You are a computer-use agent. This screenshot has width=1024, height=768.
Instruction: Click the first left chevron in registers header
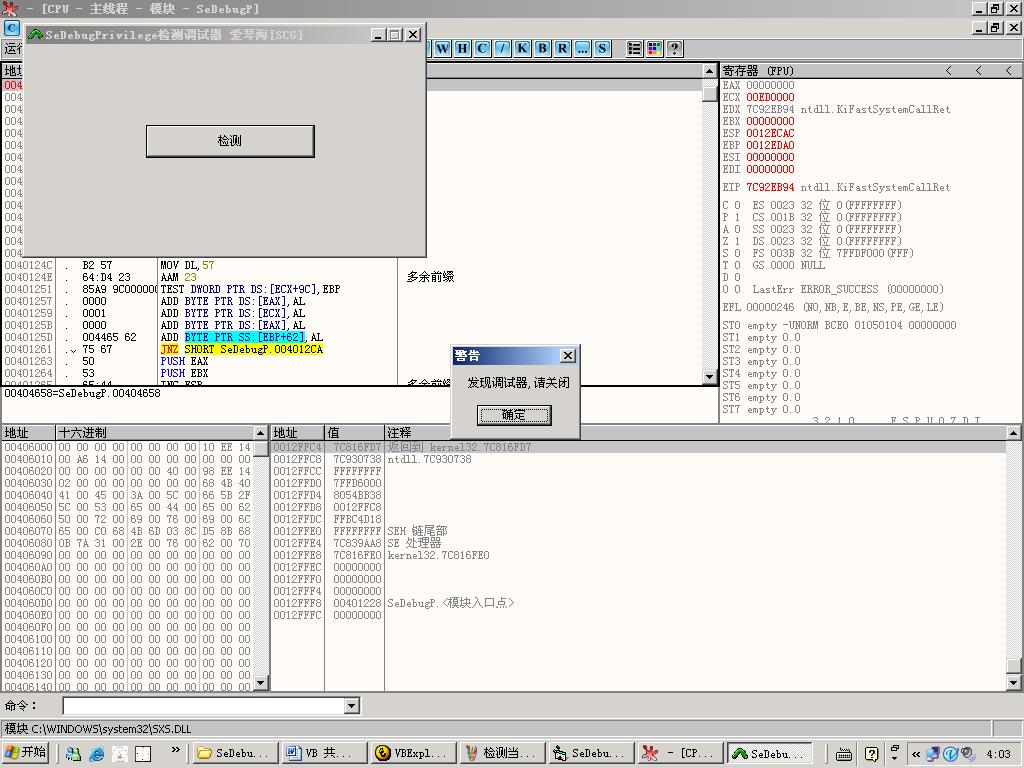pyautogui.click(x=949, y=71)
